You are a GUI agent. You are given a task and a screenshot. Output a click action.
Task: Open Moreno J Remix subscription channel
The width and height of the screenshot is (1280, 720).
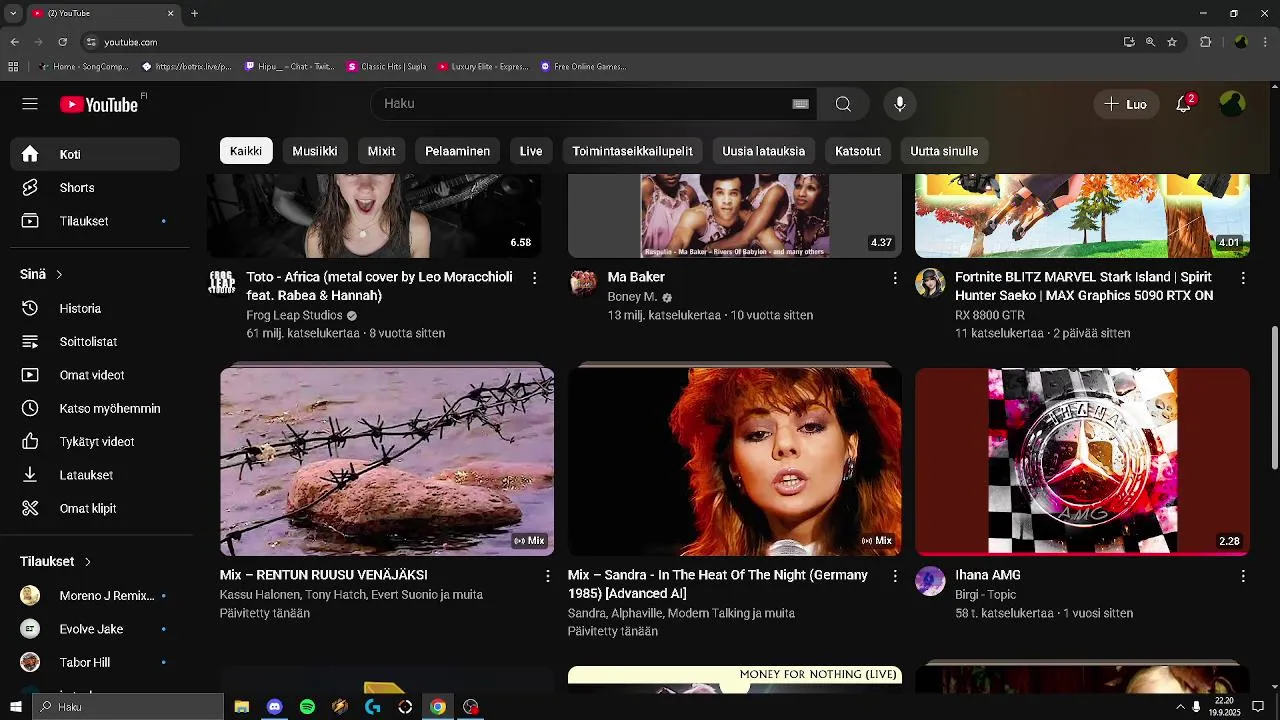(95, 596)
